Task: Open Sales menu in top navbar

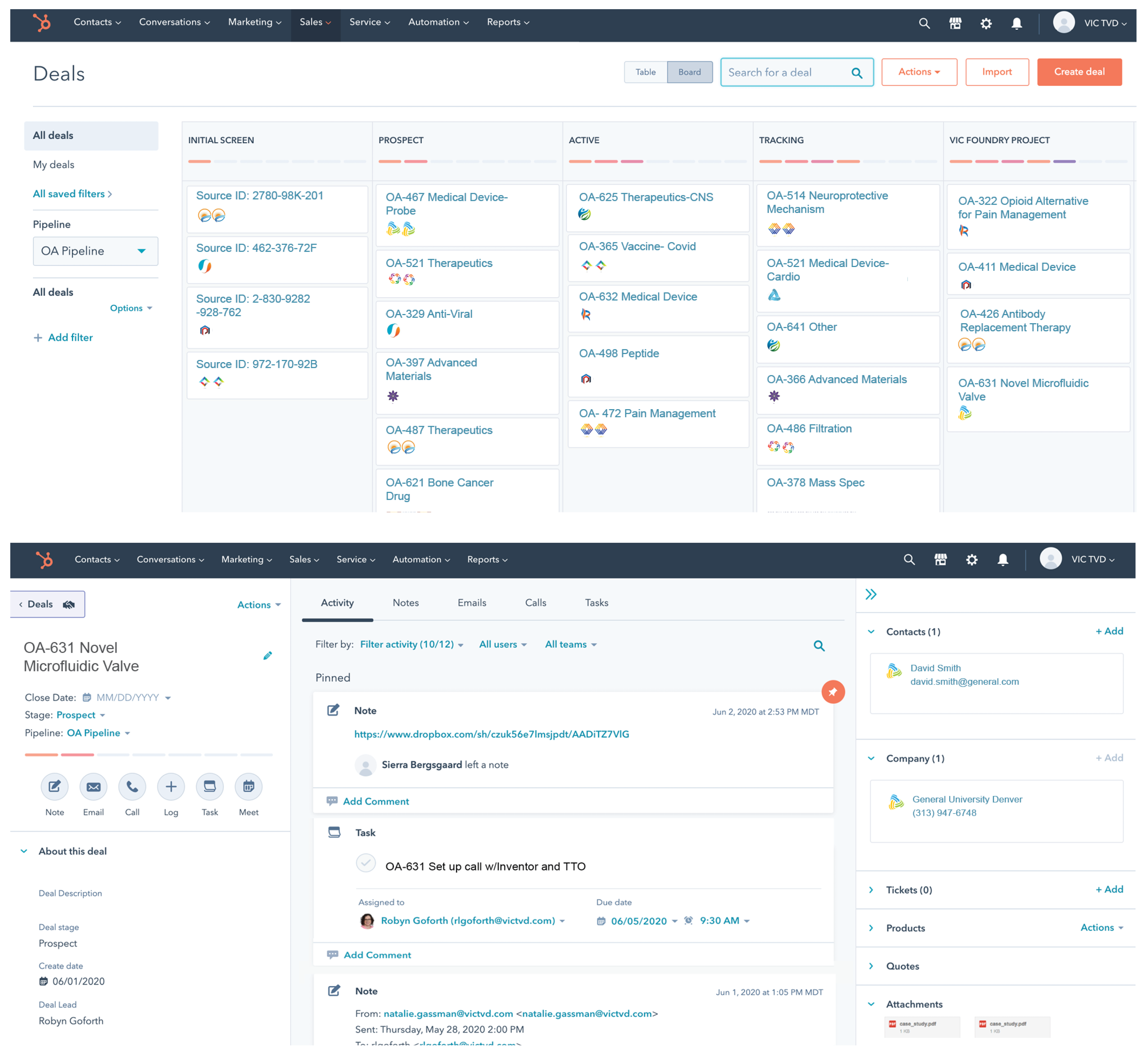Action: click(x=315, y=22)
